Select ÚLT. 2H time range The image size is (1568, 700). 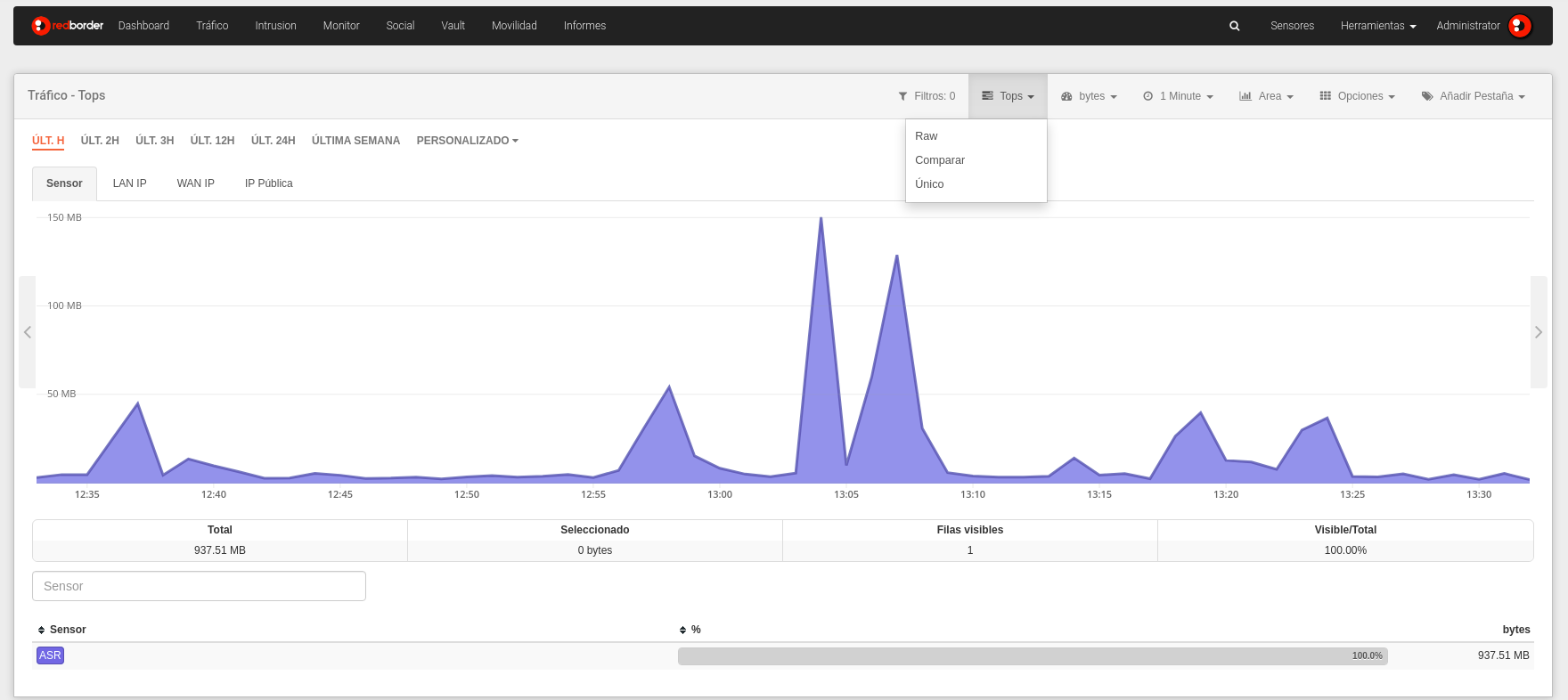pyautogui.click(x=100, y=141)
